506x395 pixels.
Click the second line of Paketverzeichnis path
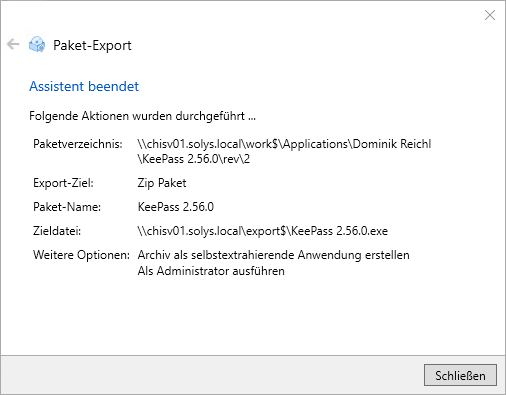pos(194,159)
